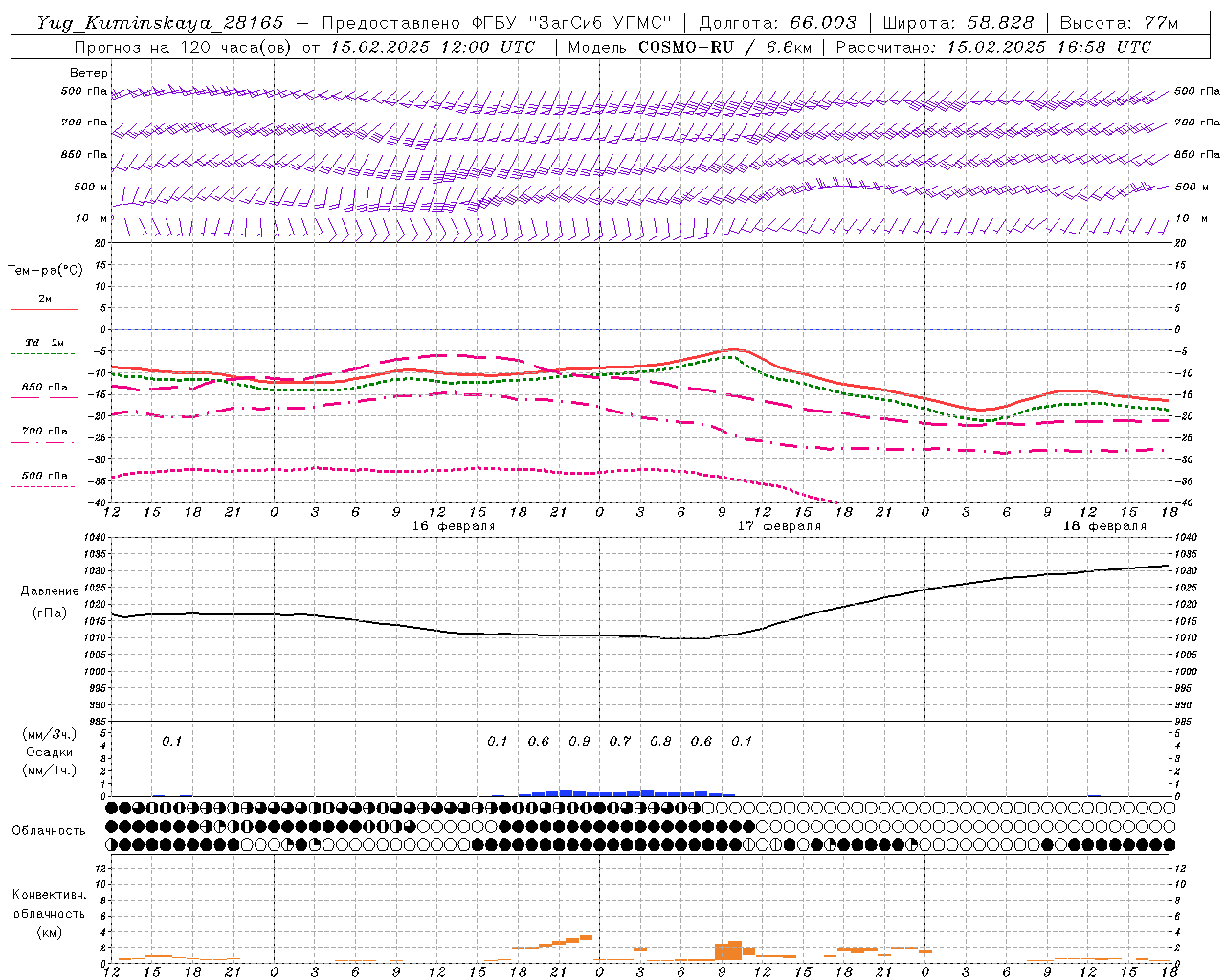Click the "Давление" pressure panel label
This screenshot has width=1225, height=980.
(x=49, y=591)
